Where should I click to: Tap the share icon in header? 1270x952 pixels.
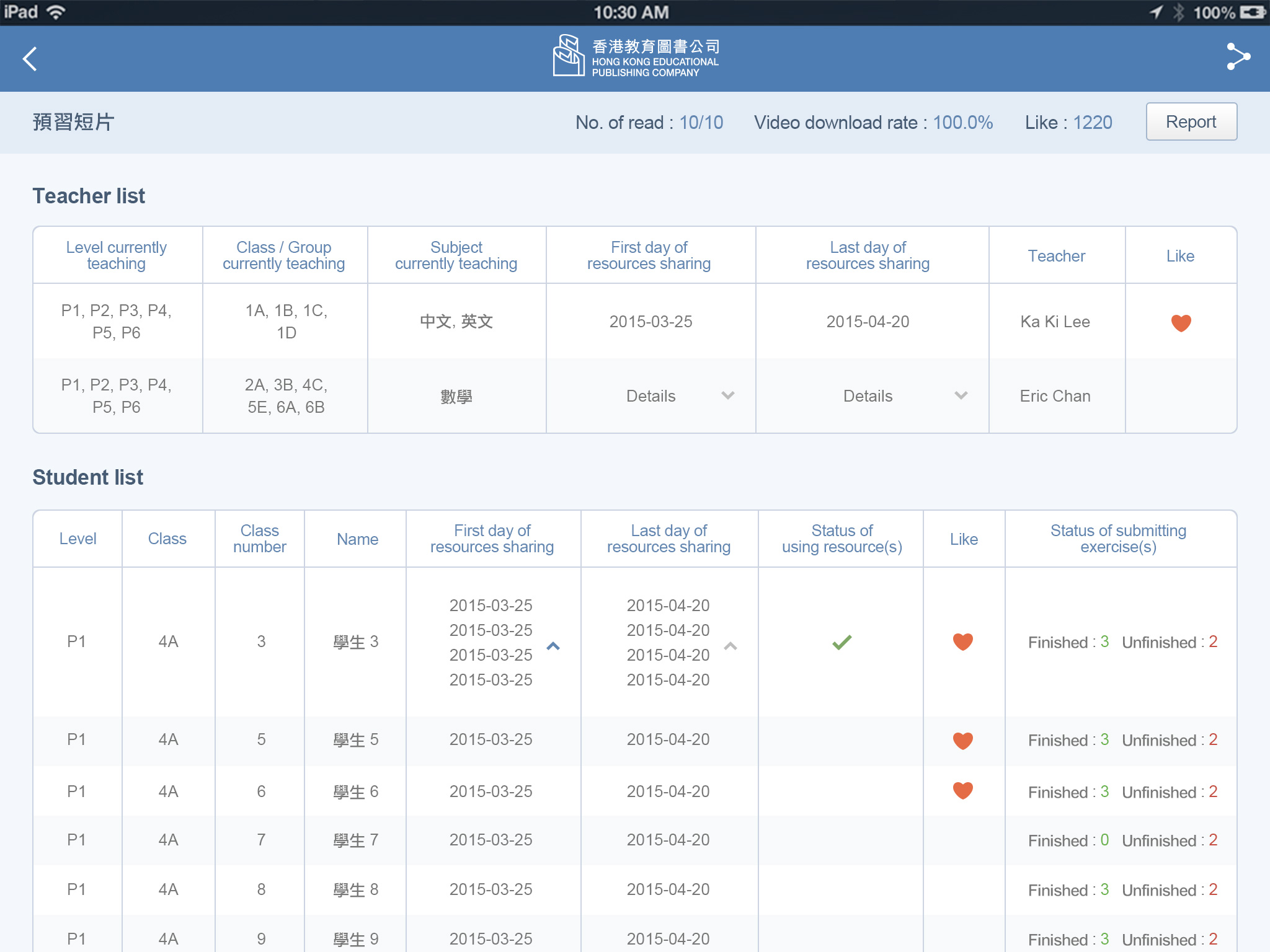coord(1238,57)
